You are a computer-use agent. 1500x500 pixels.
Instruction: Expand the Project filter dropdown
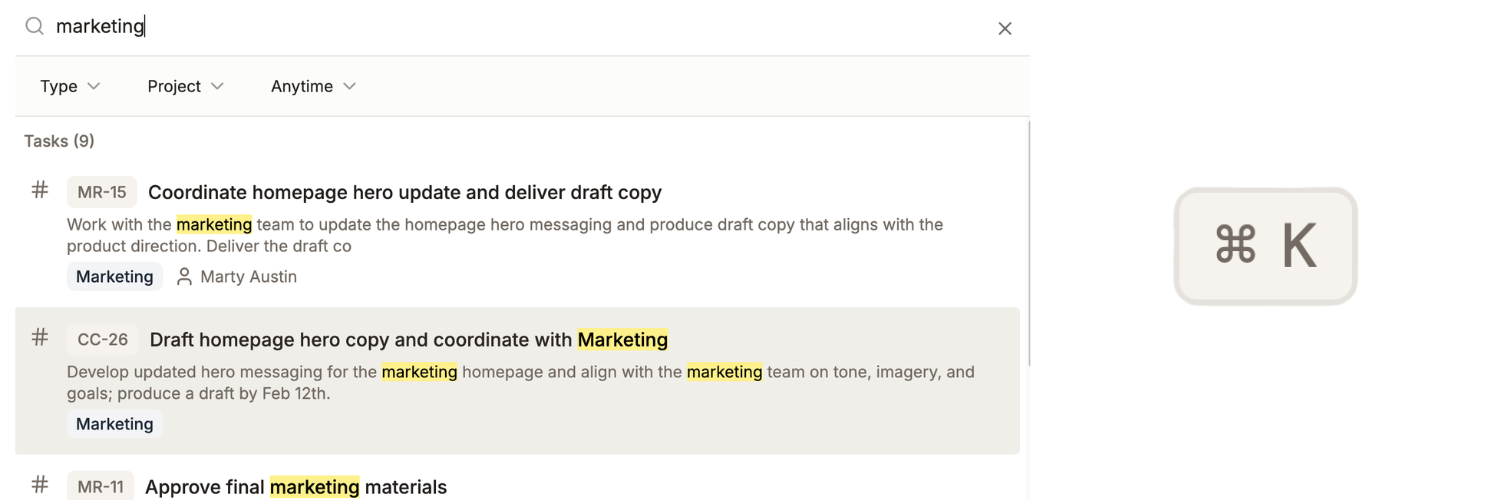pyautogui.click(x=185, y=87)
